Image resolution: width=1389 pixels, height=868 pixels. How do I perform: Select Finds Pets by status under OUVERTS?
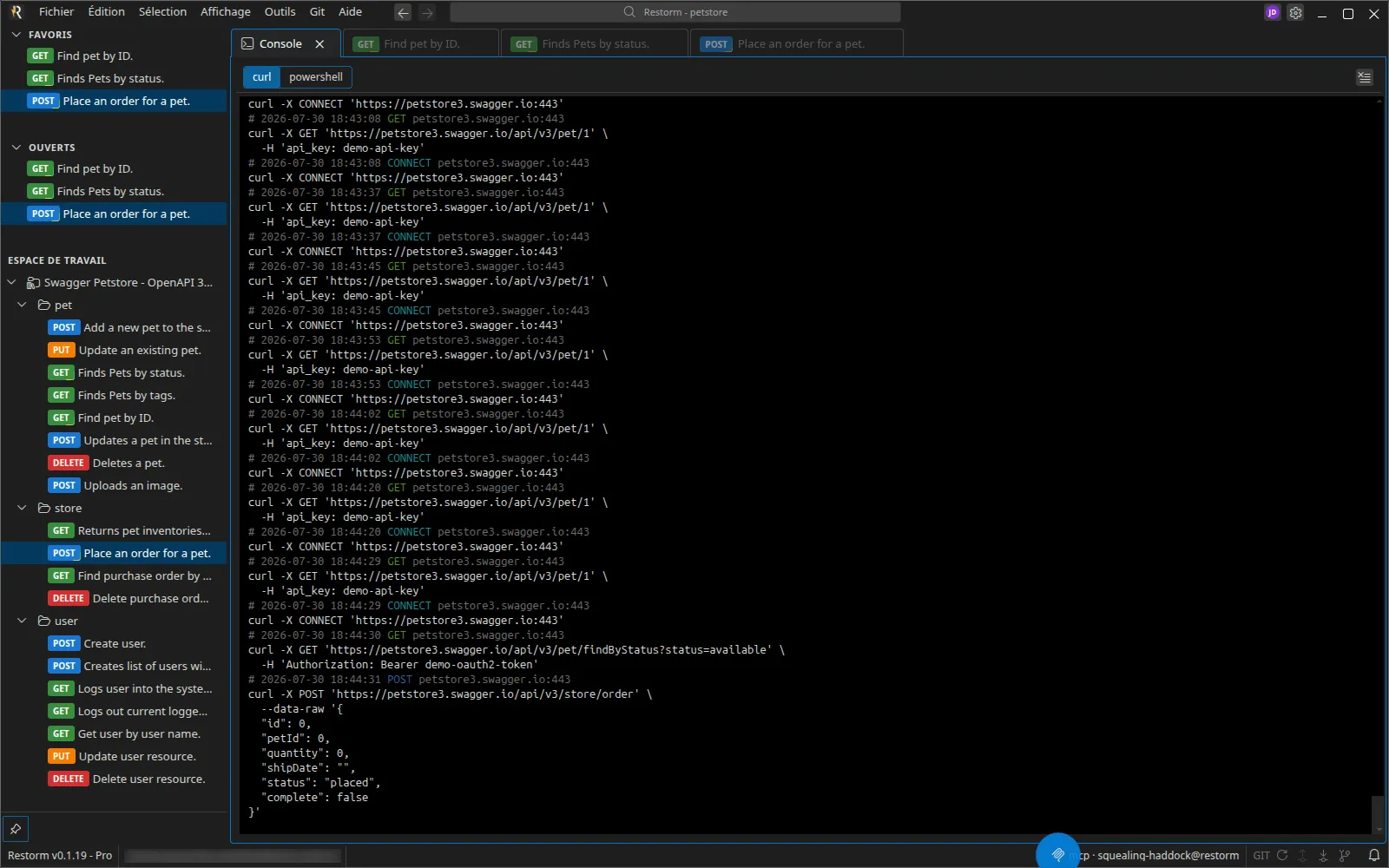click(114, 191)
